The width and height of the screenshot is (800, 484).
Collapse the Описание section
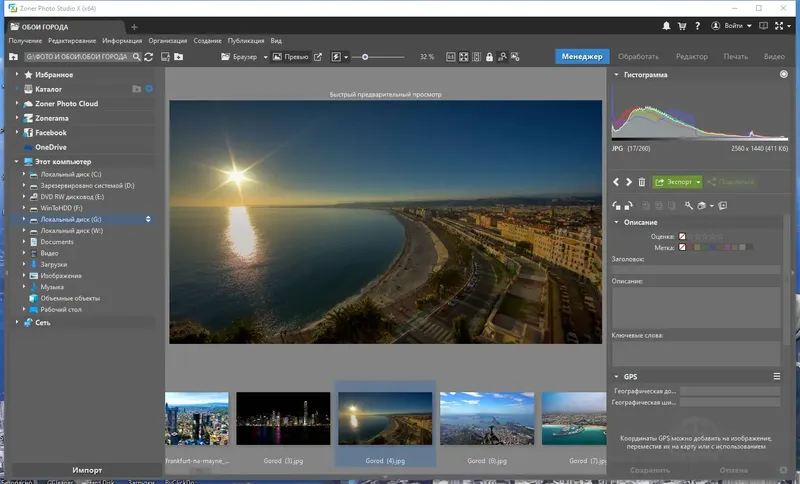coord(616,222)
